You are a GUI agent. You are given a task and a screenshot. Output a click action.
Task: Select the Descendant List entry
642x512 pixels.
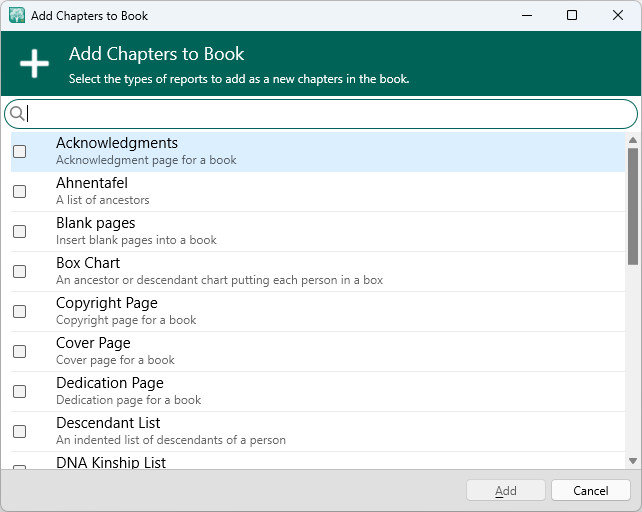click(x=300, y=431)
